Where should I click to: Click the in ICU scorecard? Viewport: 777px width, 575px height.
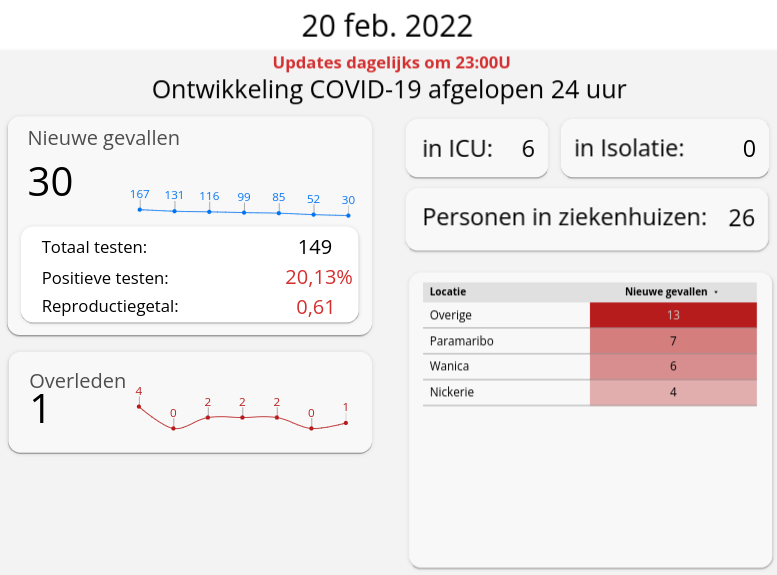(x=477, y=149)
